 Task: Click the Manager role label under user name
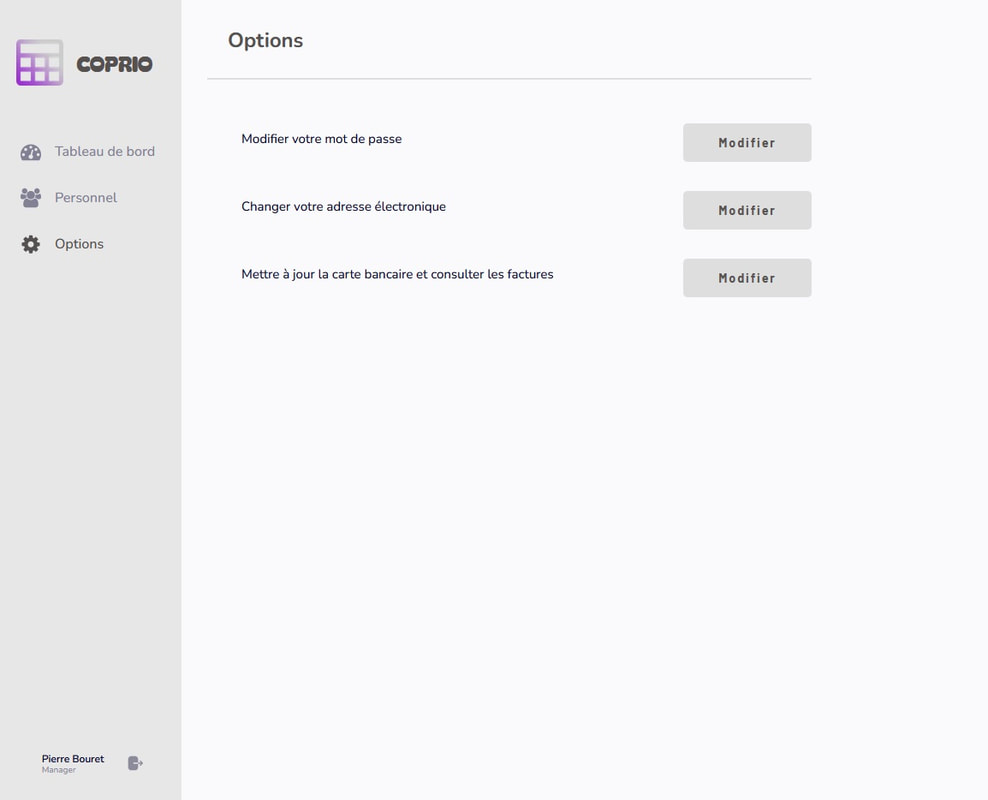[x=59, y=770]
